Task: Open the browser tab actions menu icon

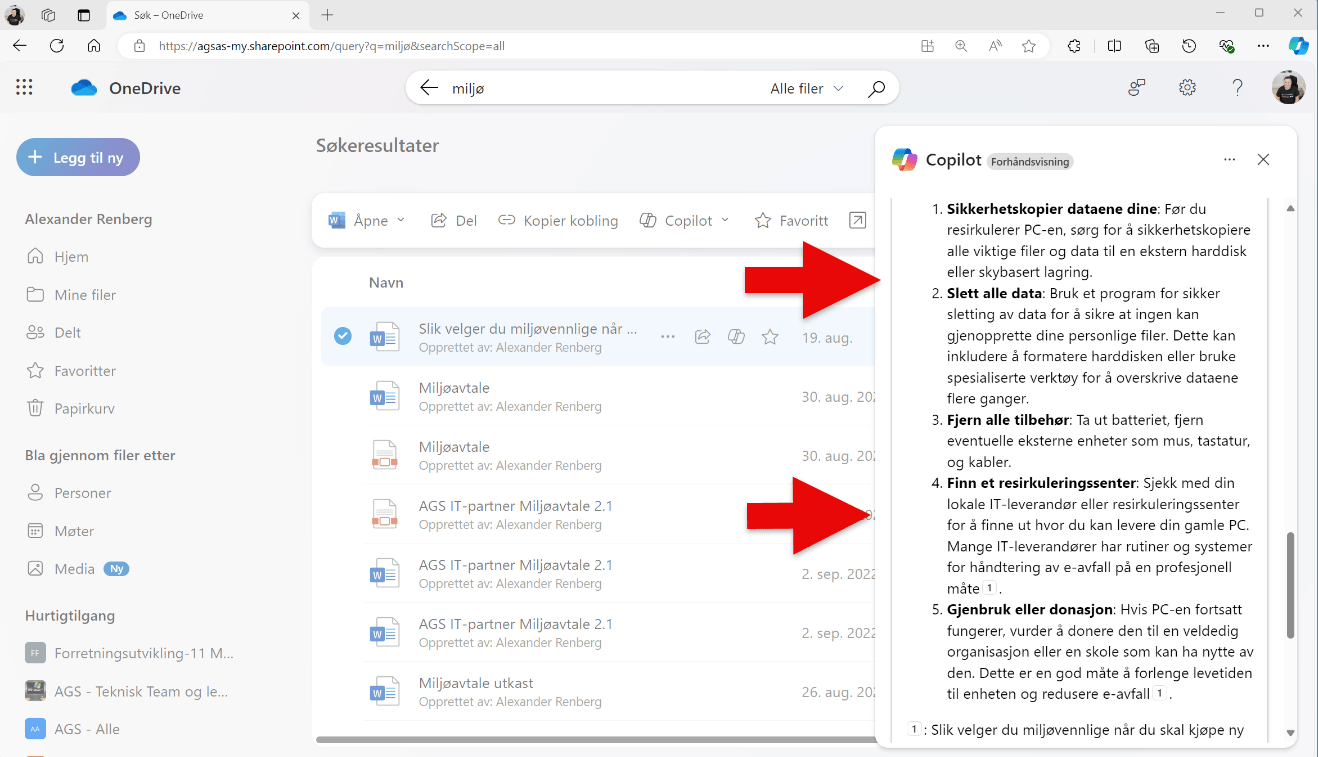Action: click(x=83, y=15)
